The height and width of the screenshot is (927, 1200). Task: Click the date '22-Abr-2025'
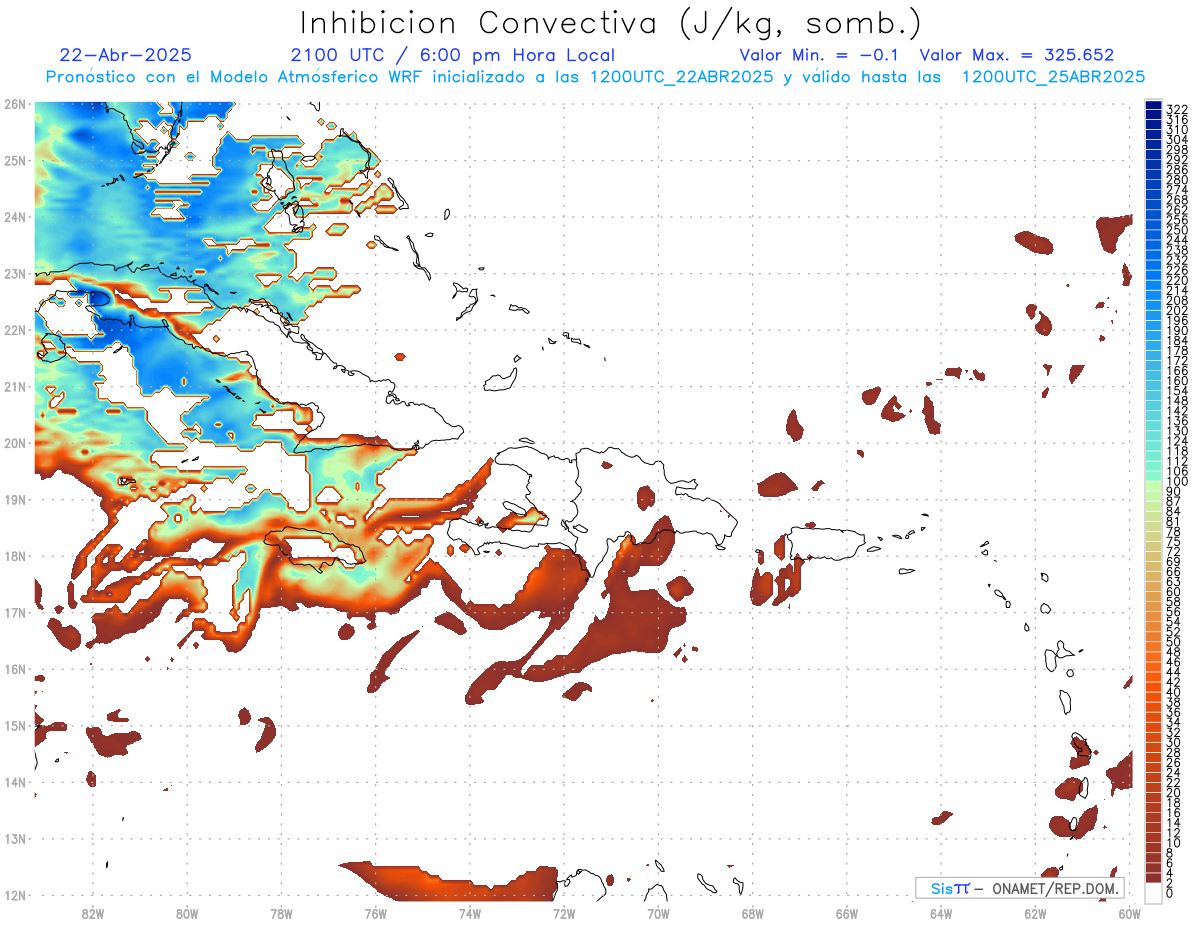(125, 55)
